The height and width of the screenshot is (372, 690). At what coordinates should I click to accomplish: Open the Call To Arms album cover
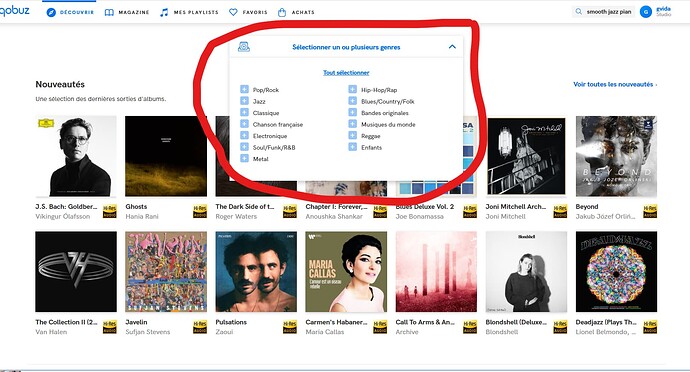pyautogui.click(x=436, y=272)
